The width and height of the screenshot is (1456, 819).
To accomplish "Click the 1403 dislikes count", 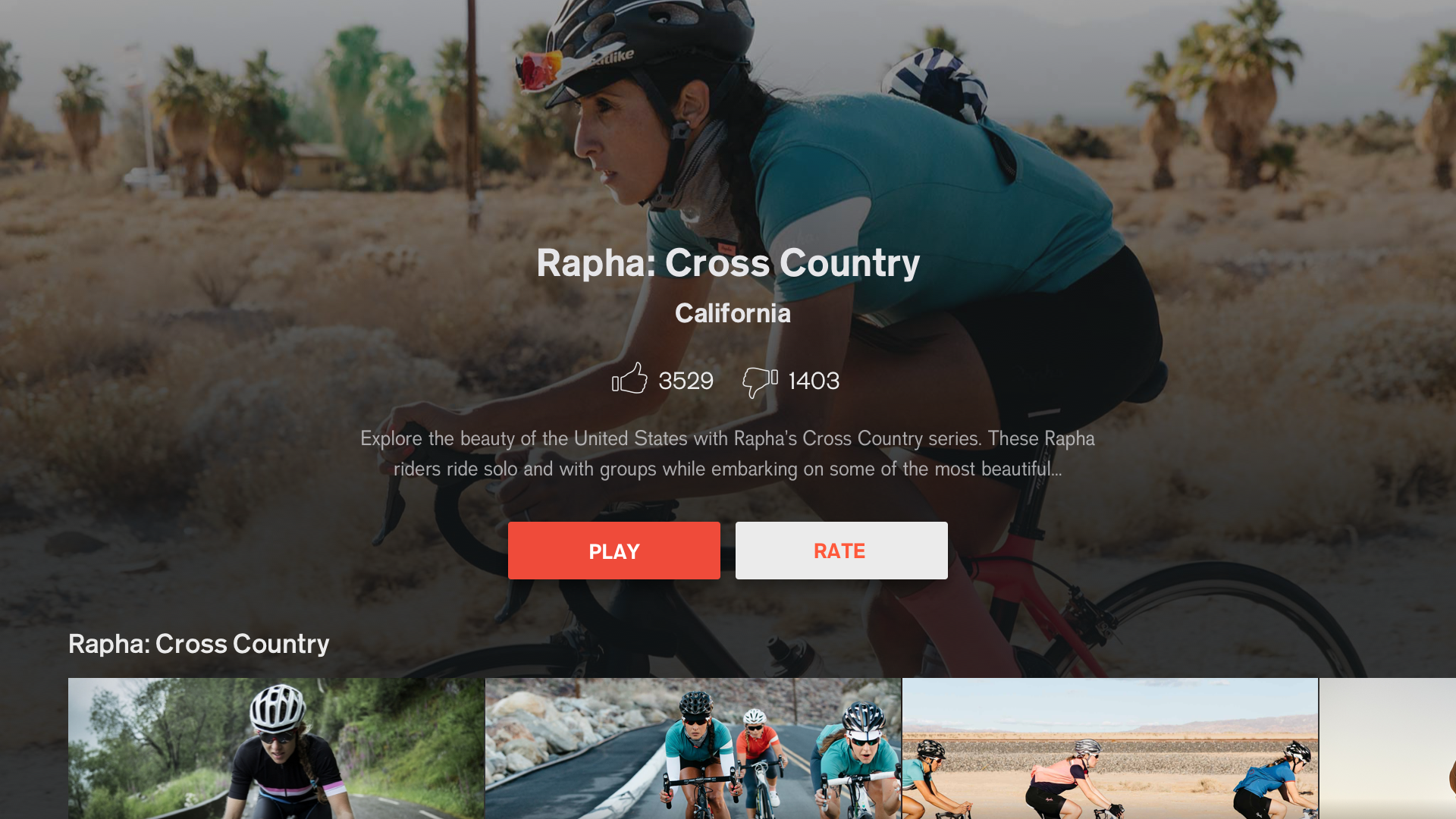I will coord(814,381).
